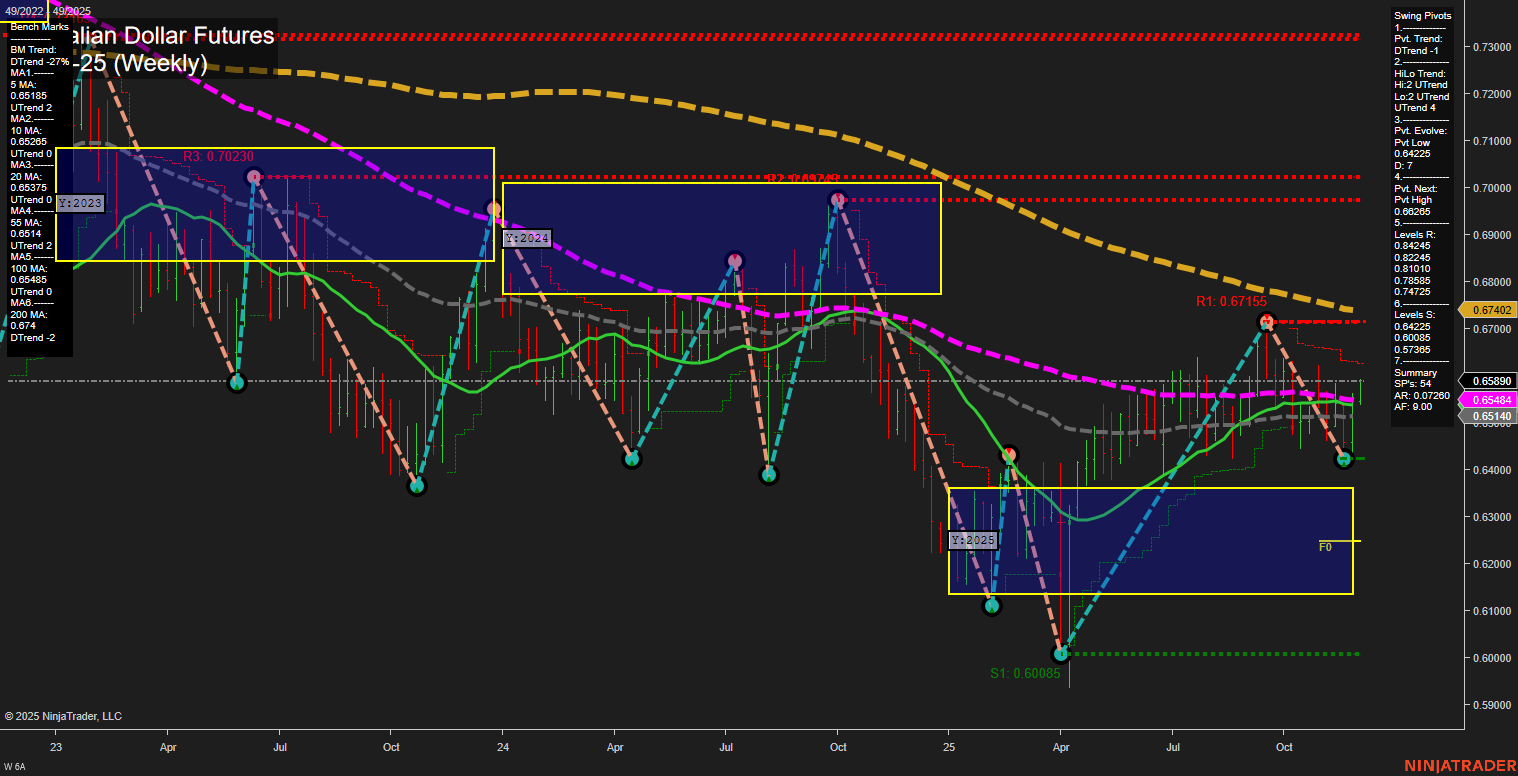Select the Y:2025 yearly session label
Screen dimensions: 1518x776
pyautogui.click(x=972, y=540)
